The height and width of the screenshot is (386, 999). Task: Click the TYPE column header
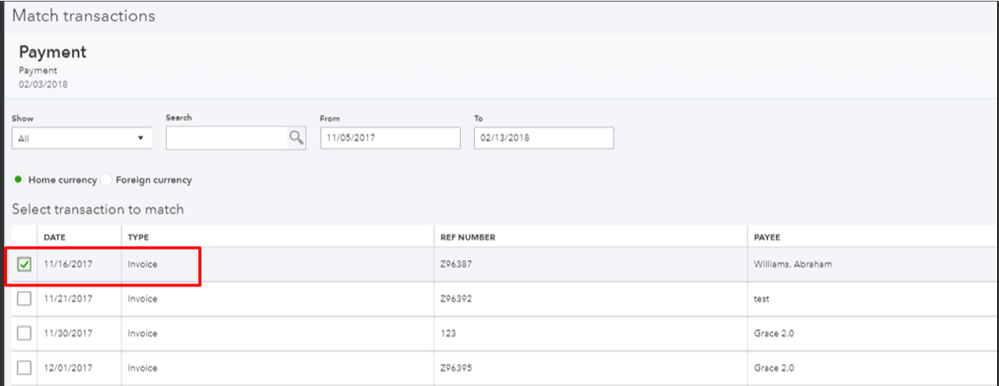tap(138, 238)
